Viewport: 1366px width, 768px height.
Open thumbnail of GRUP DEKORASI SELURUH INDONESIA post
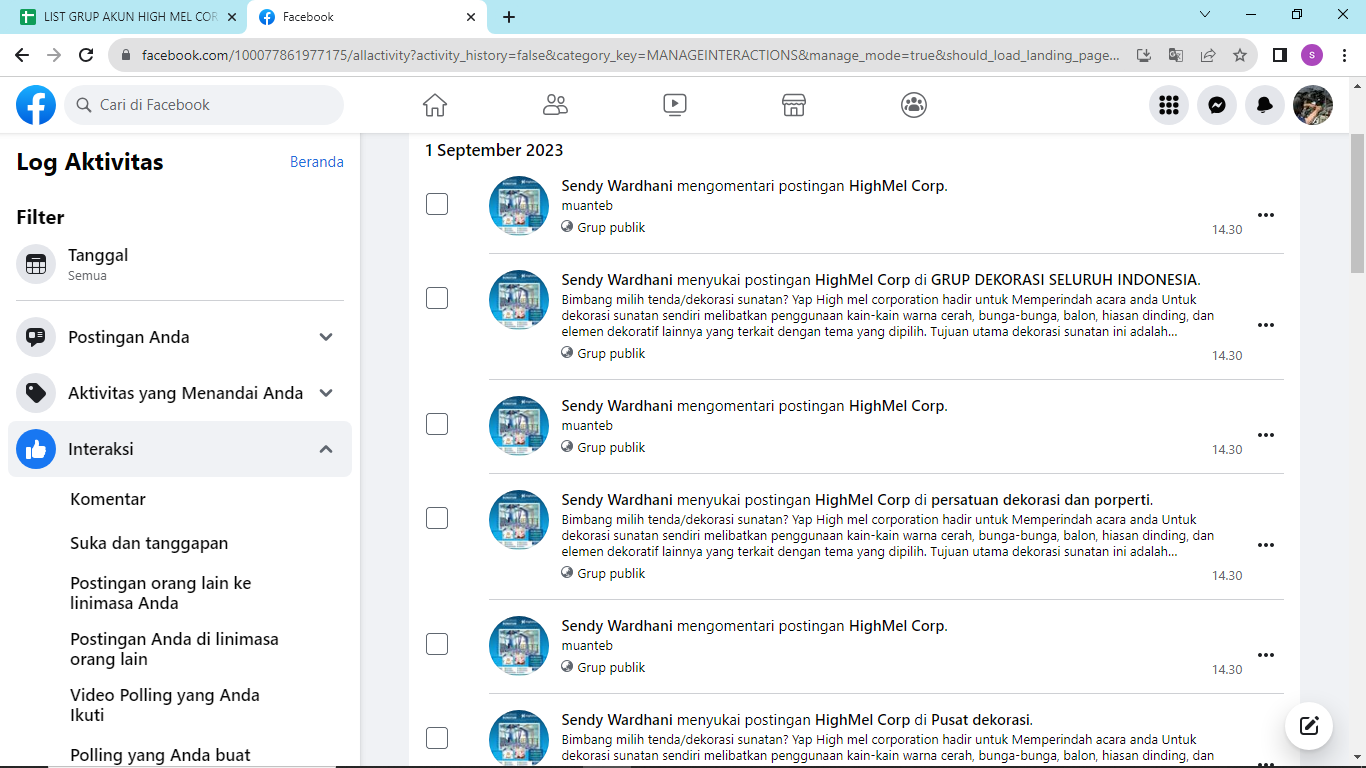click(x=519, y=299)
